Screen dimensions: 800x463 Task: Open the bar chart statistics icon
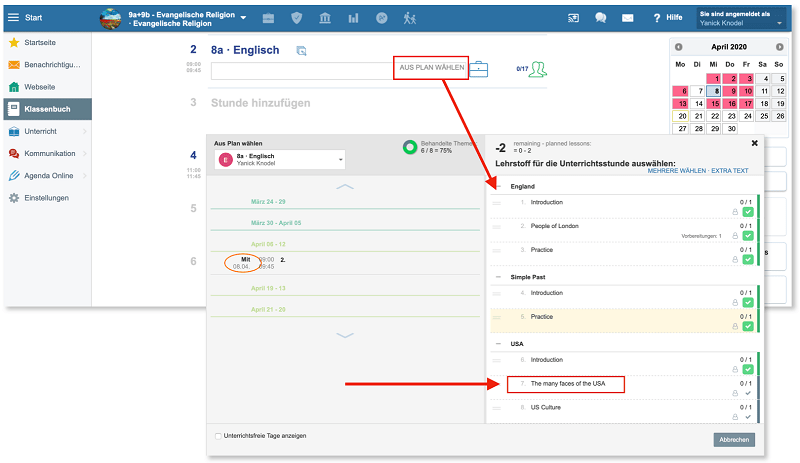click(x=354, y=18)
